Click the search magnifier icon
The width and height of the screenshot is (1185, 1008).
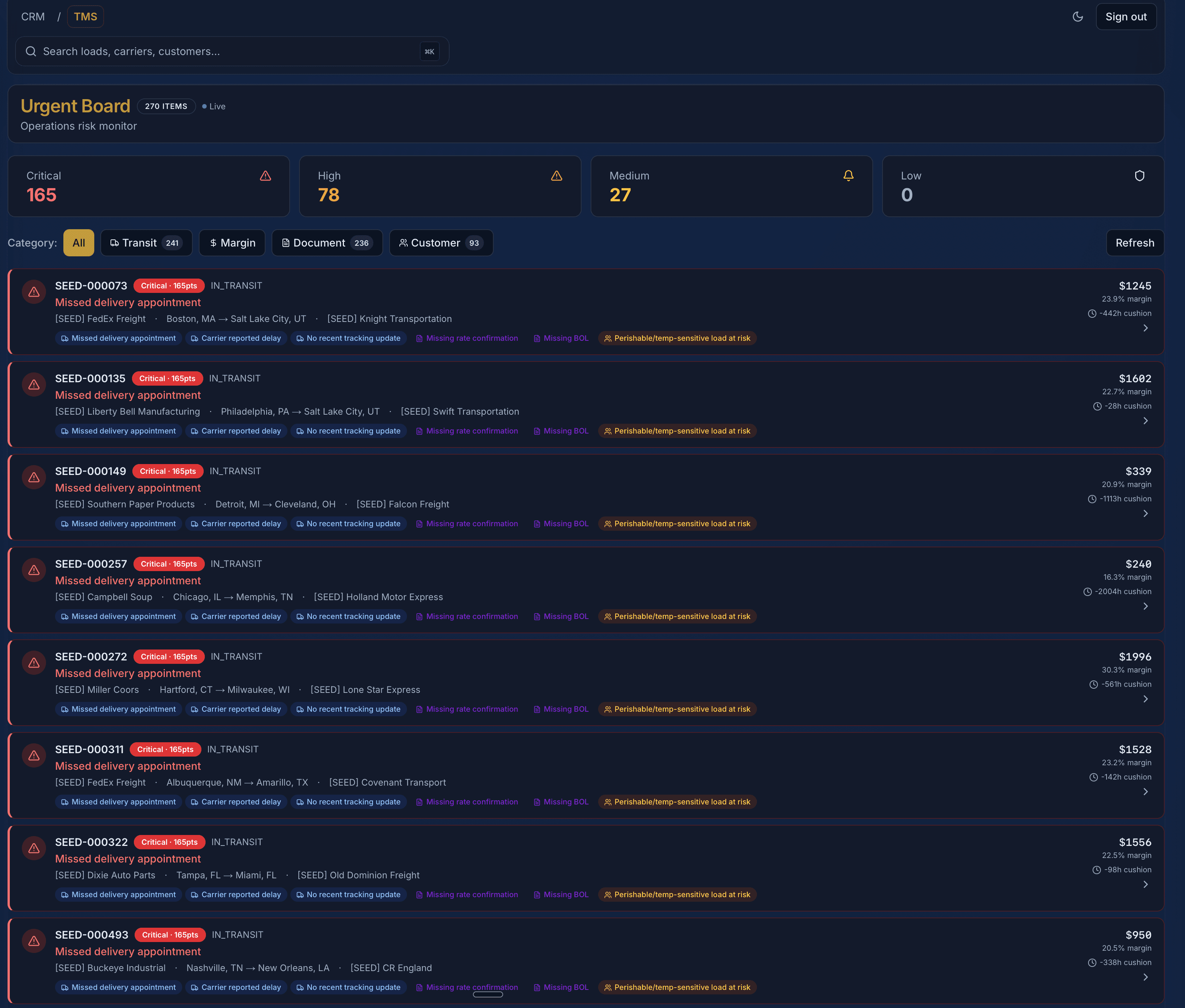(x=31, y=51)
